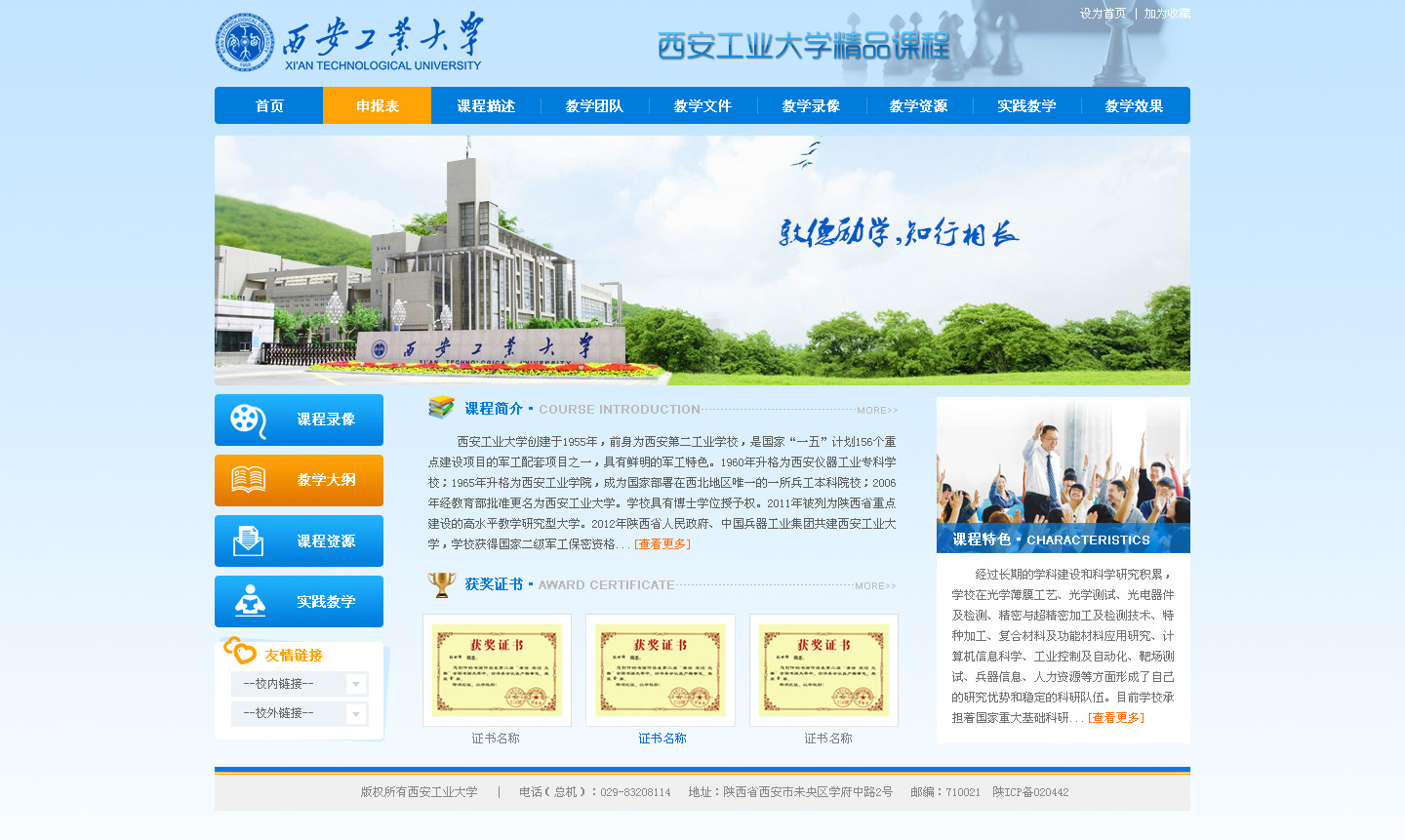Click the trophy icon beside 获奖证书
The image size is (1405, 840).
coord(442,584)
